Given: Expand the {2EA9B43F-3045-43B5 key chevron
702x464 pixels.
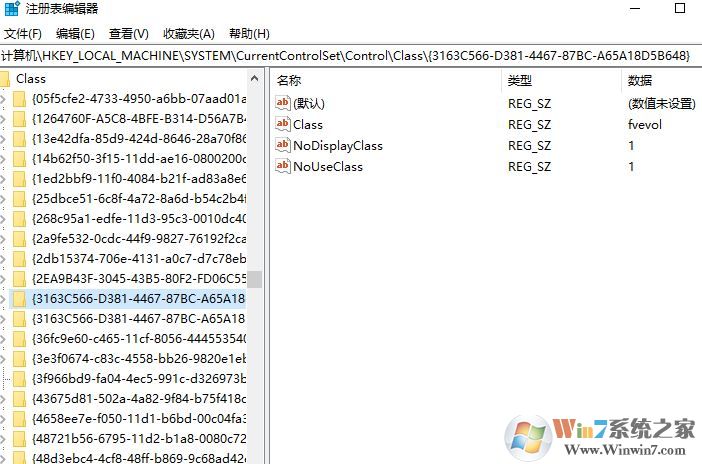Looking at the screenshot, I should tap(3, 279).
